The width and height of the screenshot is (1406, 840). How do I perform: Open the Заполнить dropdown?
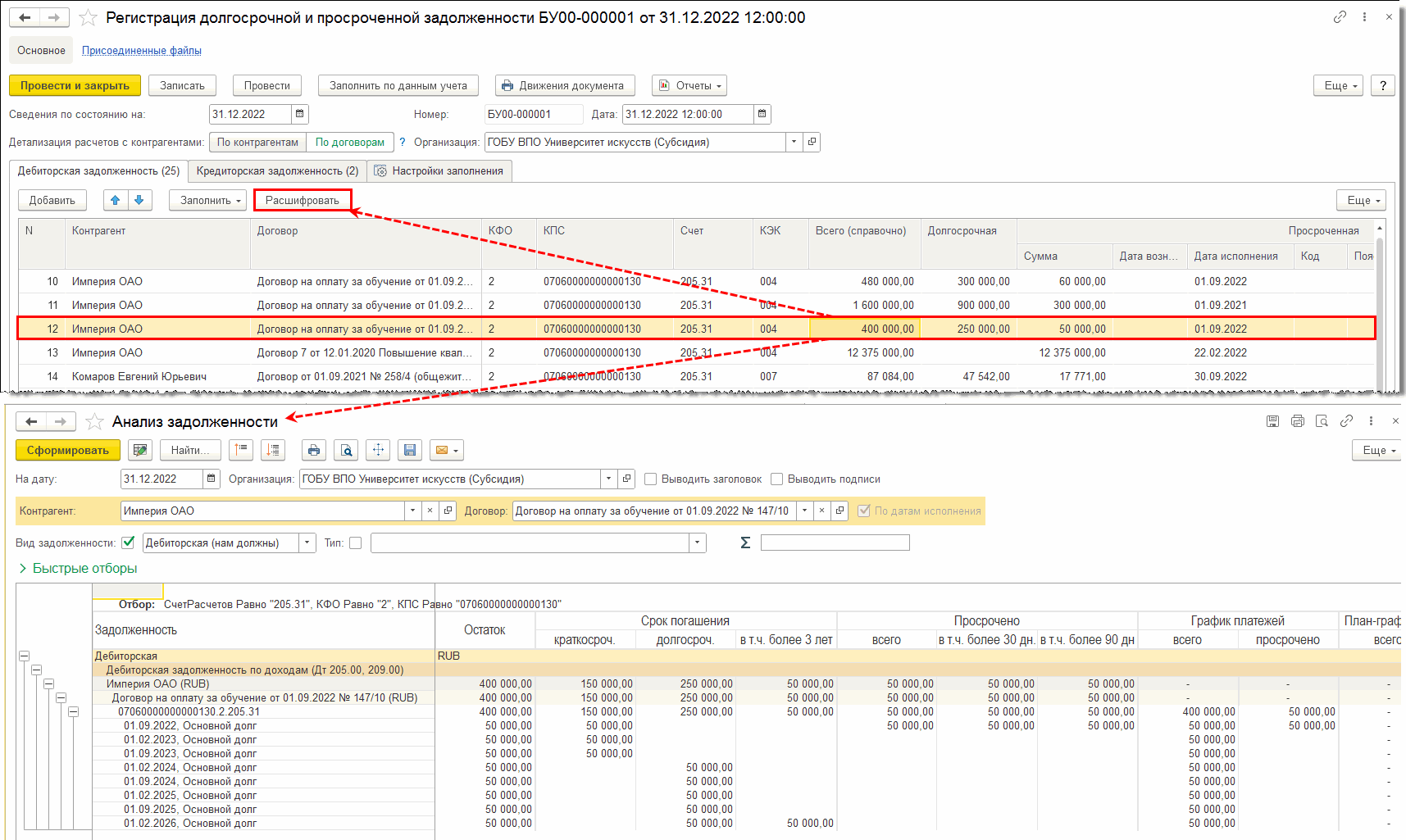click(x=208, y=200)
